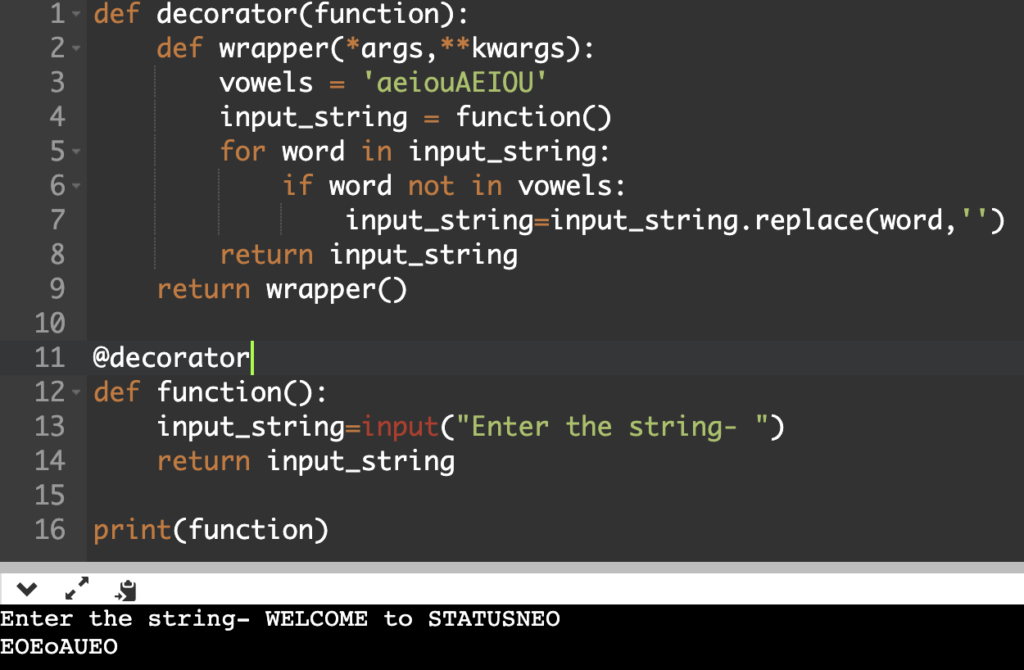Click the input keyword on line 13

tap(400, 427)
